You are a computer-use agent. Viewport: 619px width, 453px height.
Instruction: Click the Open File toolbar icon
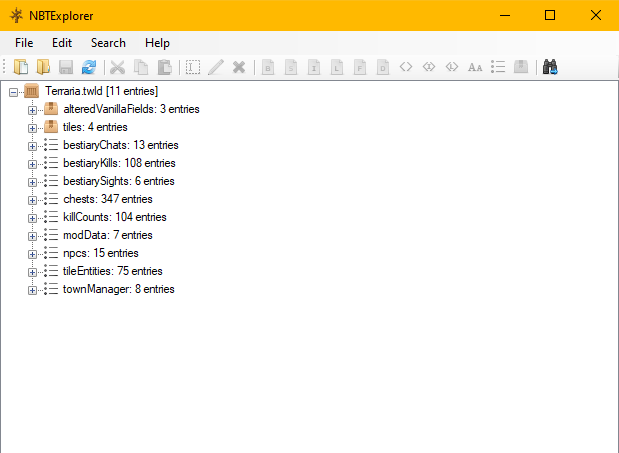point(21,67)
